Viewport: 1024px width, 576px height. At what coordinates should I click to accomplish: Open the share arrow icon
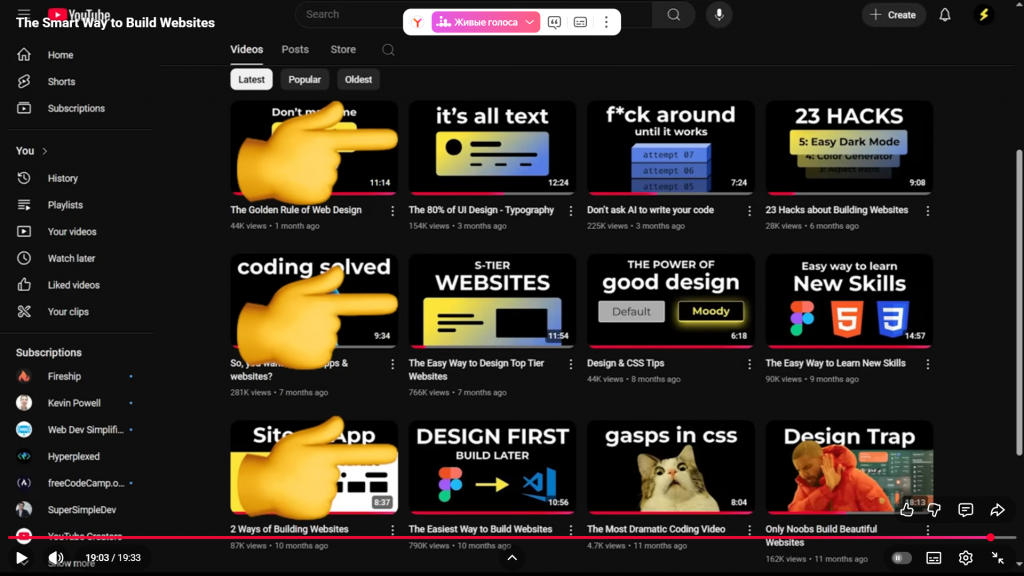(x=997, y=510)
